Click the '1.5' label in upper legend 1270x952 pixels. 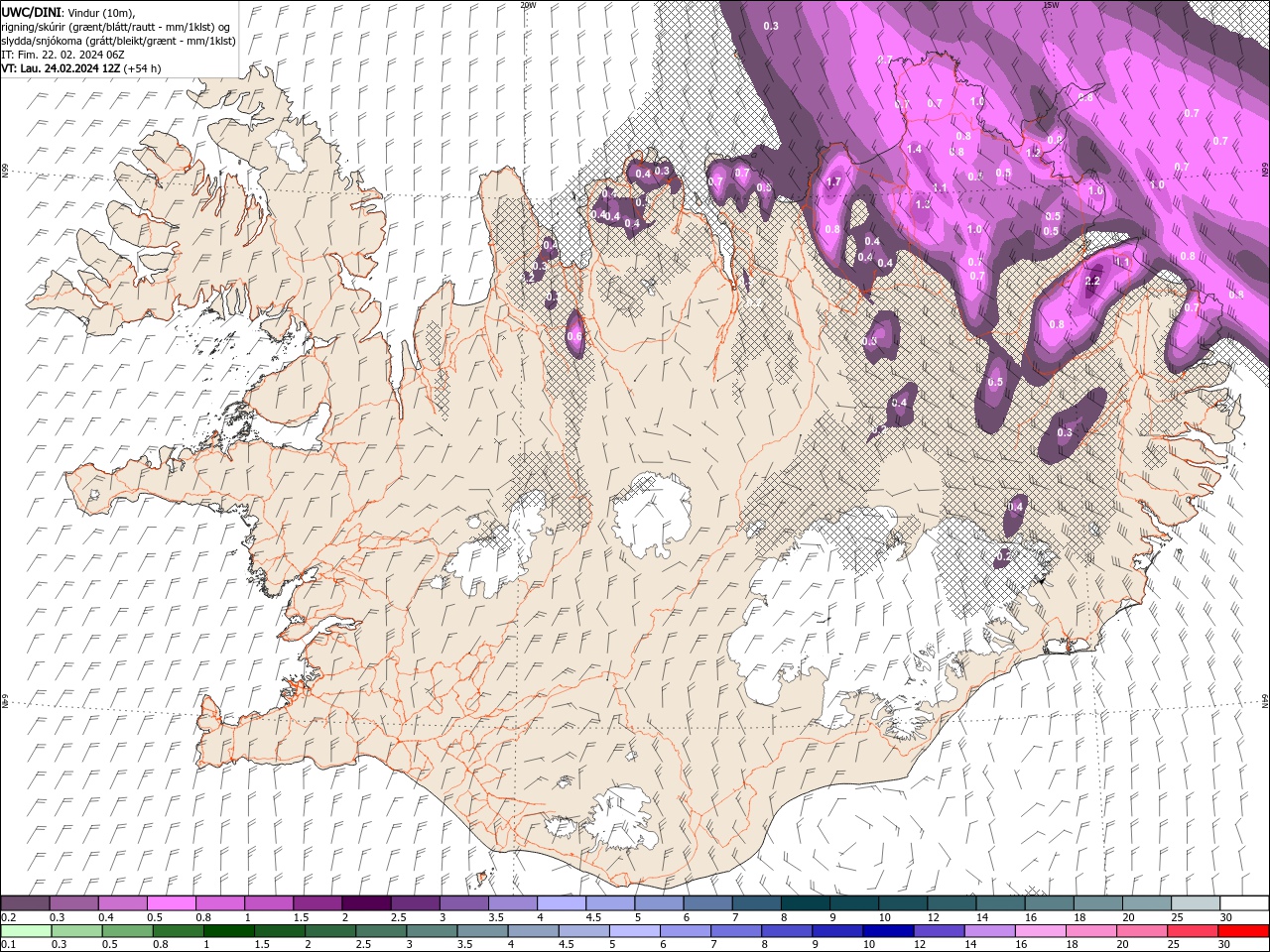(x=301, y=917)
